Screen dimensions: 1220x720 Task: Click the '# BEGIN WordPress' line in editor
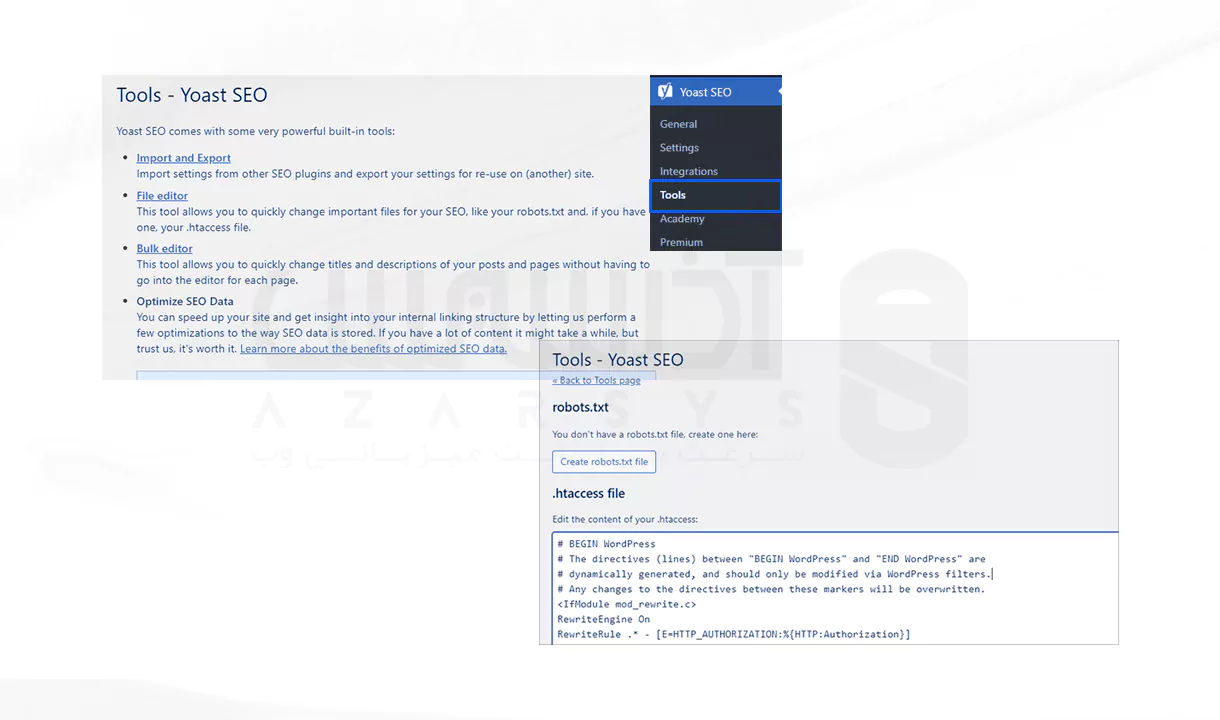tap(607, 544)
